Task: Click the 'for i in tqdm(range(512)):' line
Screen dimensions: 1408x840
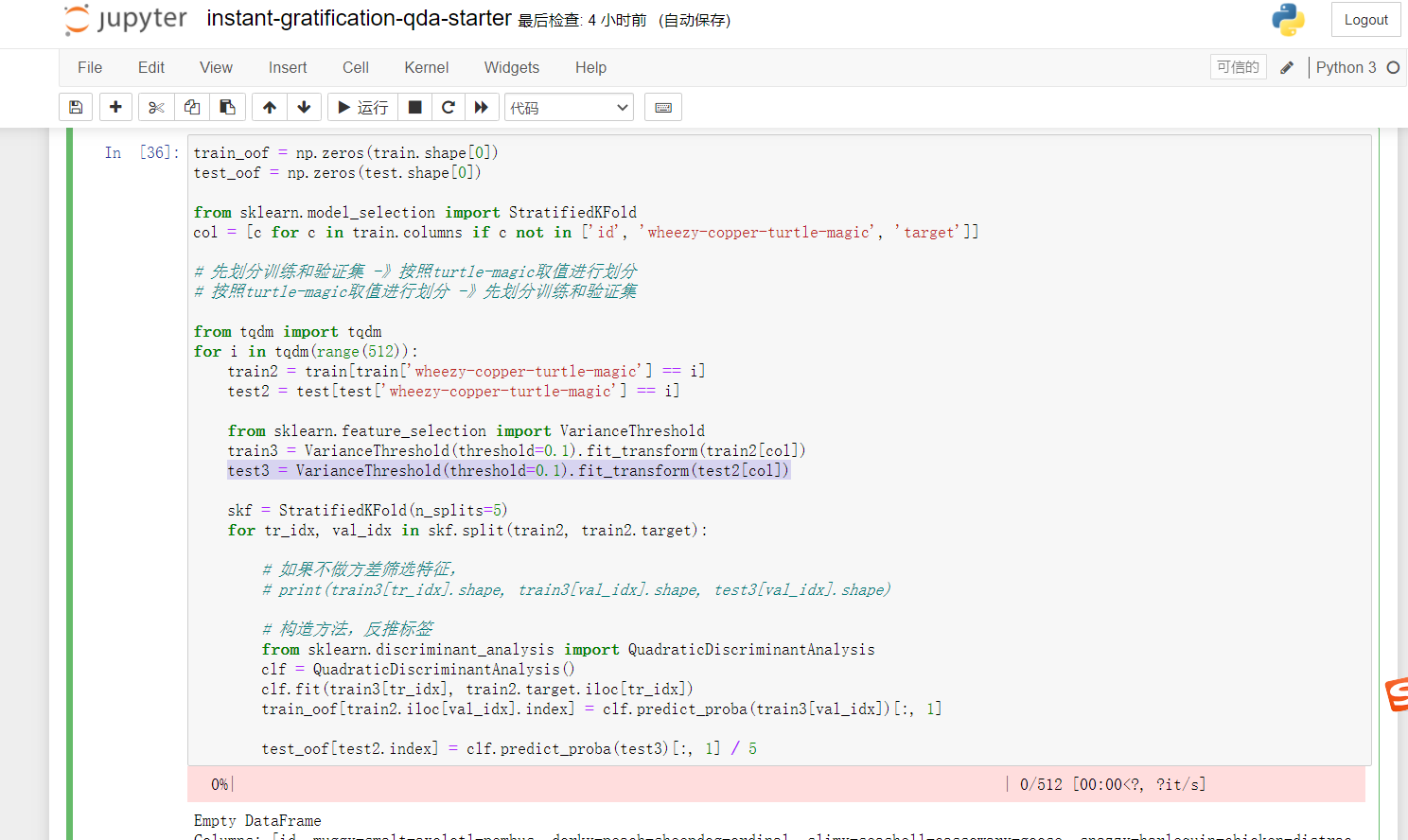Action: pos(306,351)
